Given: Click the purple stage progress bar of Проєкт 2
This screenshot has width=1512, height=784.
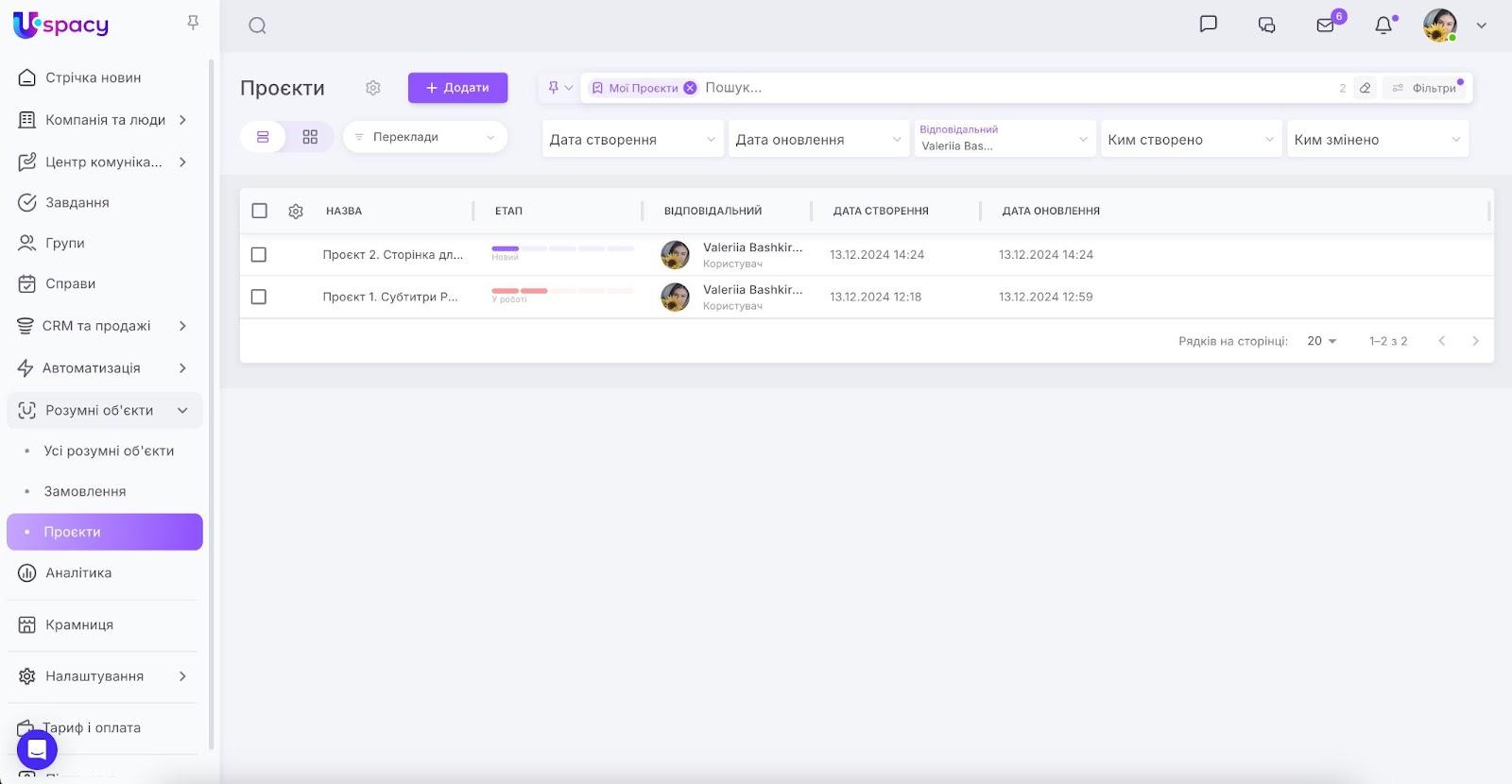Looking at the screenshot, I should (506, 248).
